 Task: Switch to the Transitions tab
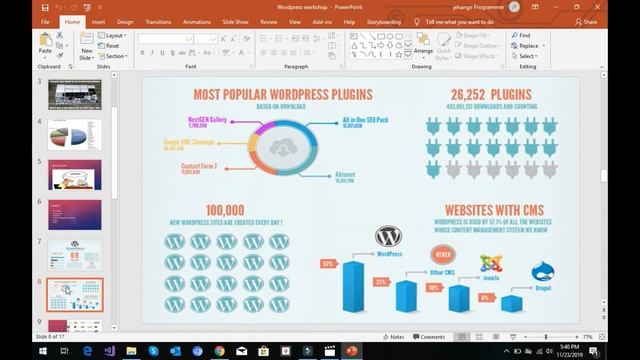click(x=158, y=22)
